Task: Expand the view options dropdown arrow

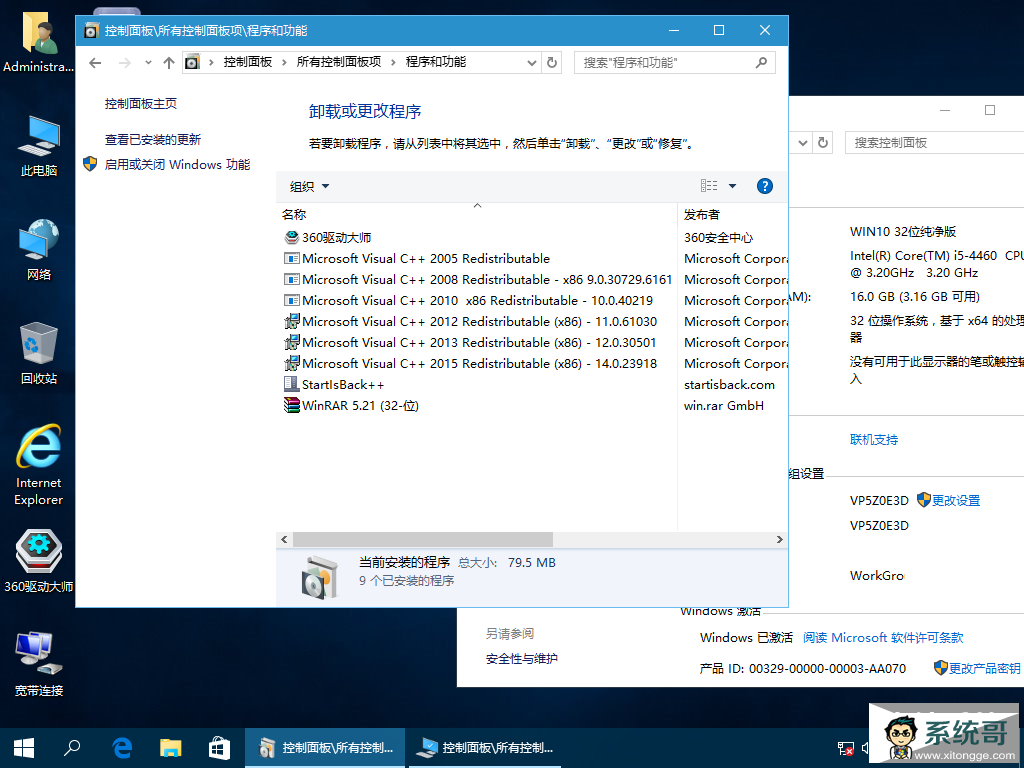Action: coord(732,186)
